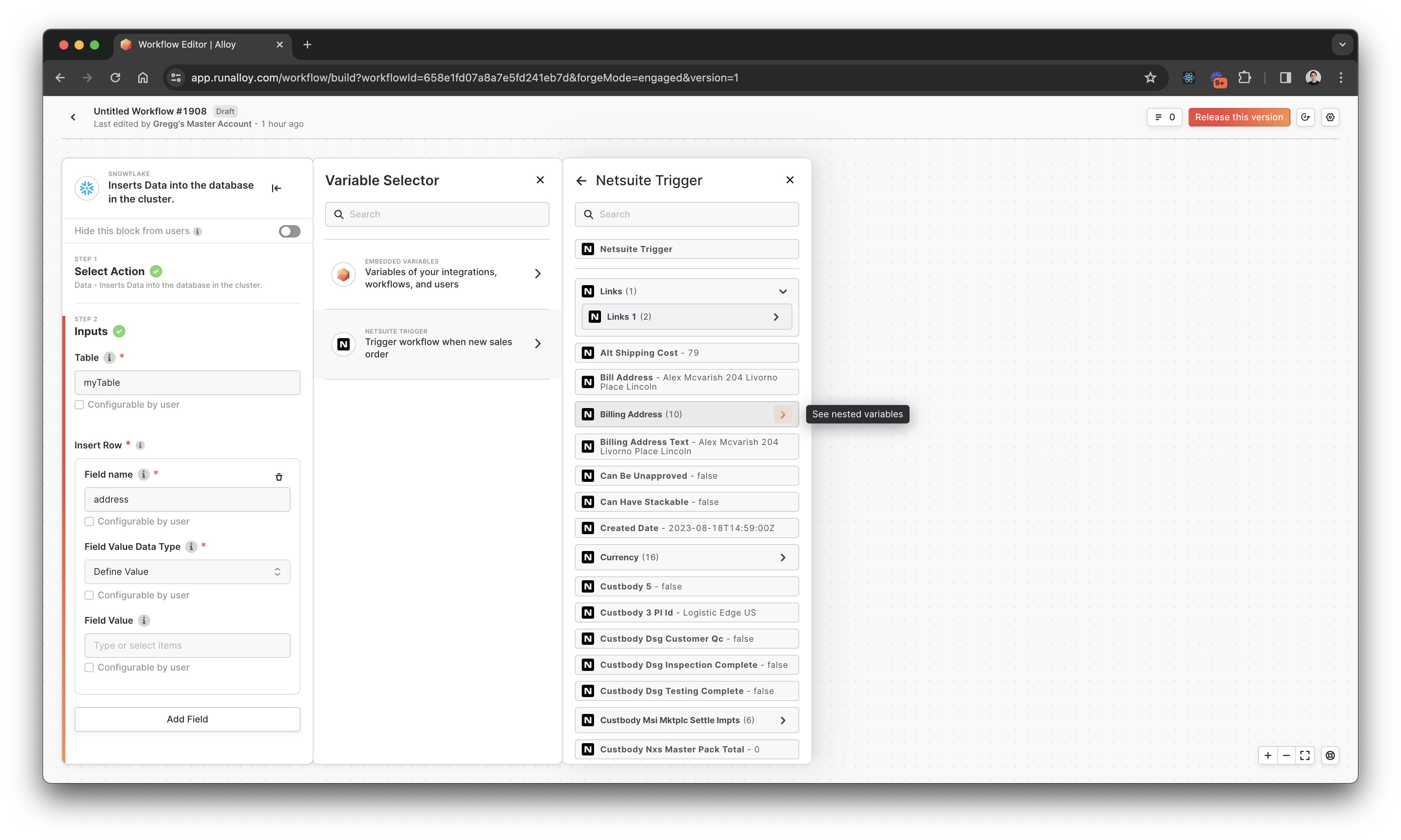Zoom in on the canvas

(x=1268, y=756)
